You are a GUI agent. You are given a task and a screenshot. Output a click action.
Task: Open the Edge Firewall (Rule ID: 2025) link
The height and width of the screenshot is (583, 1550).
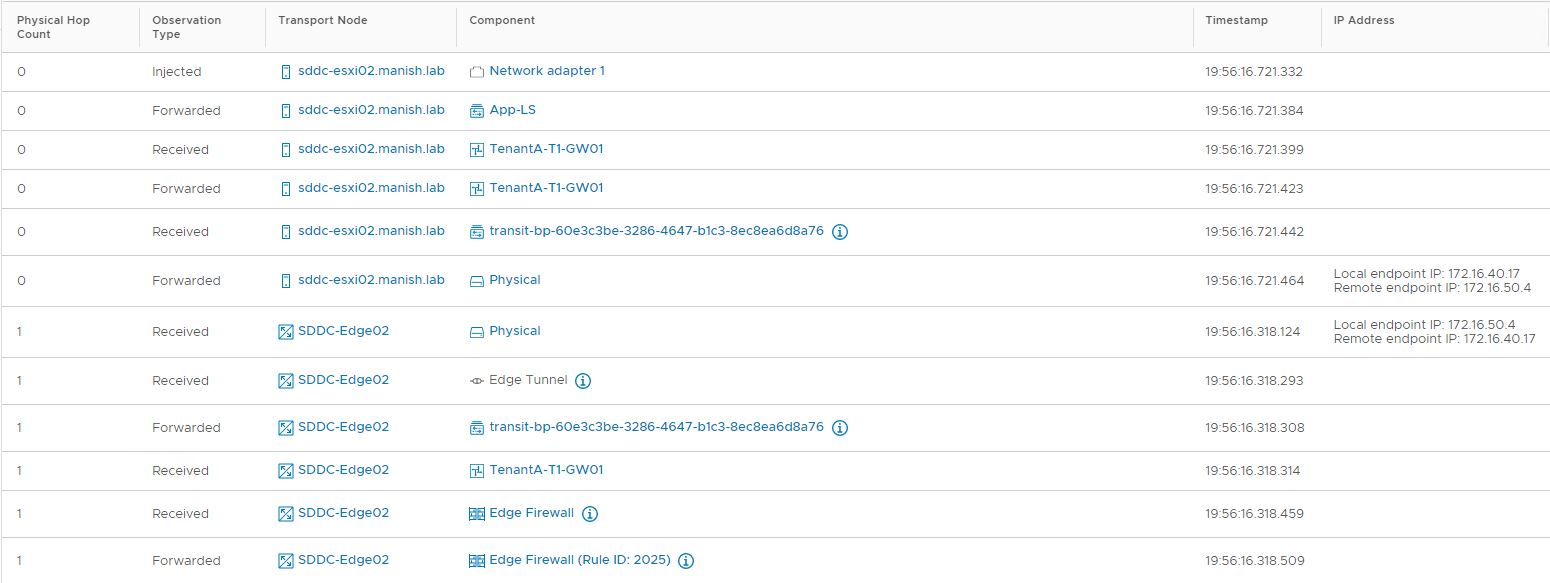579,560
